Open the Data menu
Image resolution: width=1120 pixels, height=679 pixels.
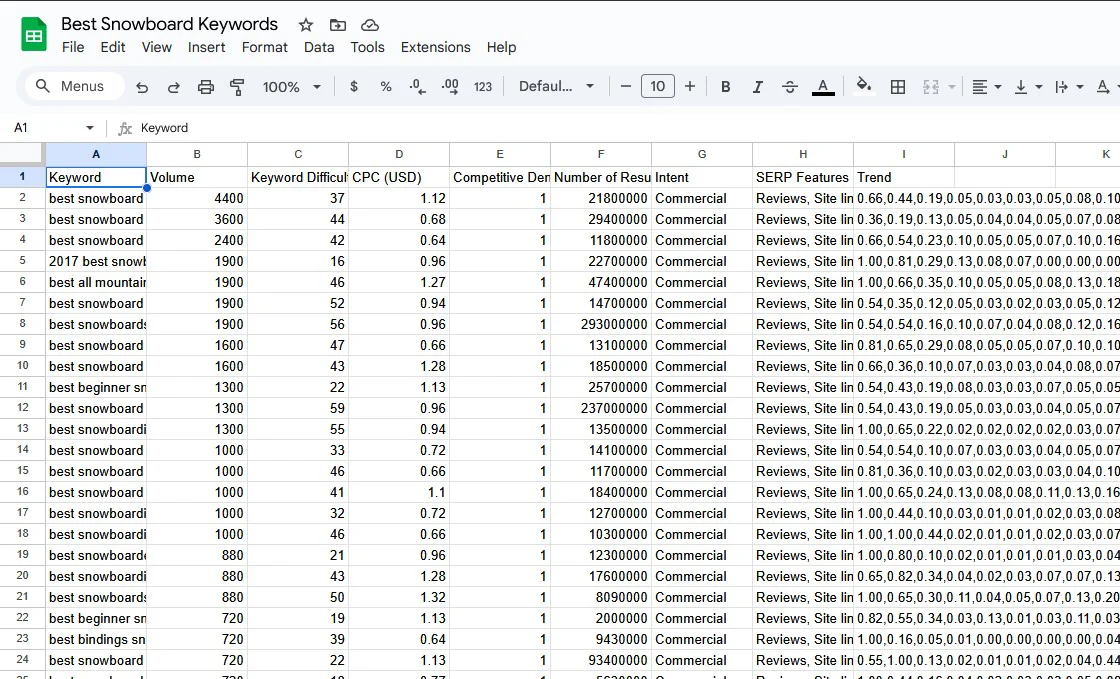click(x=319, y=47)
